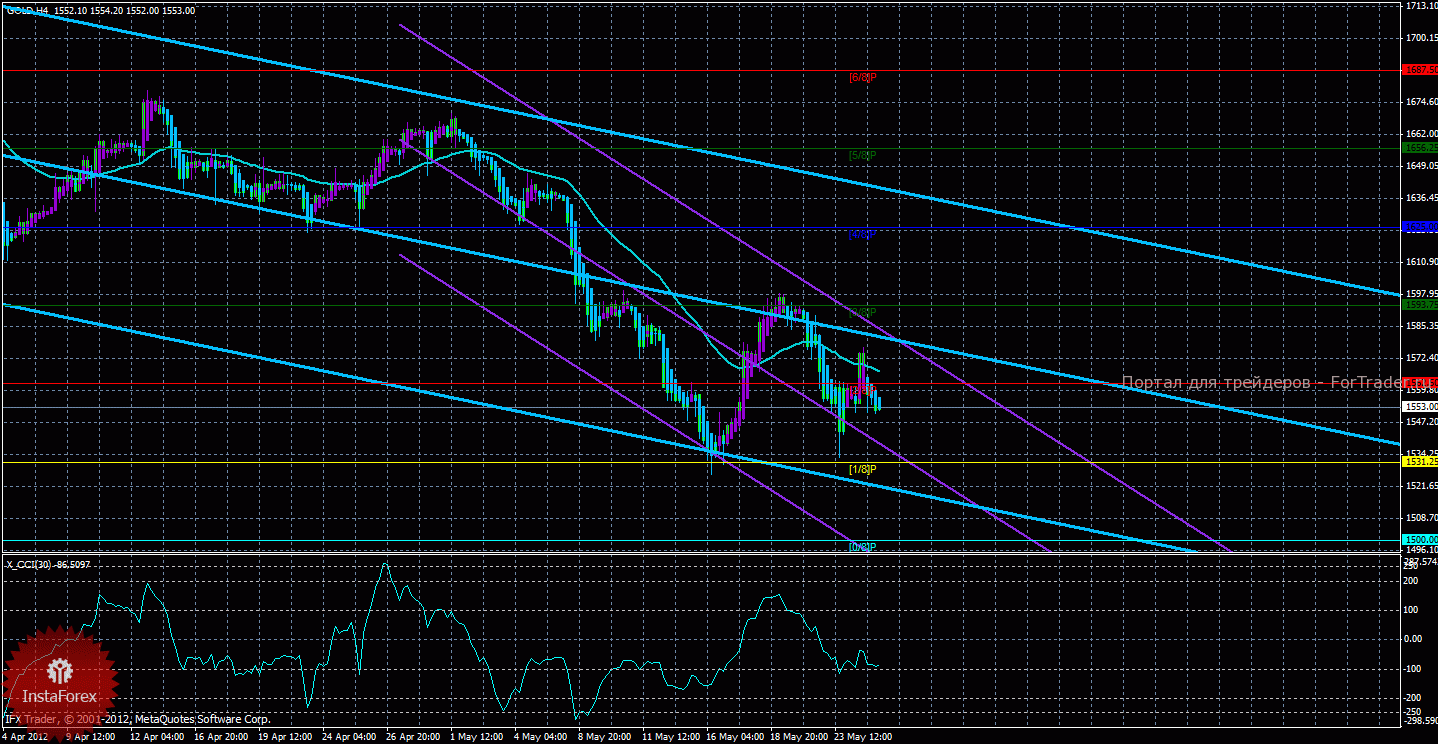
Task: Click 1649.05 on the price scale
Action: pos(1421,166)
